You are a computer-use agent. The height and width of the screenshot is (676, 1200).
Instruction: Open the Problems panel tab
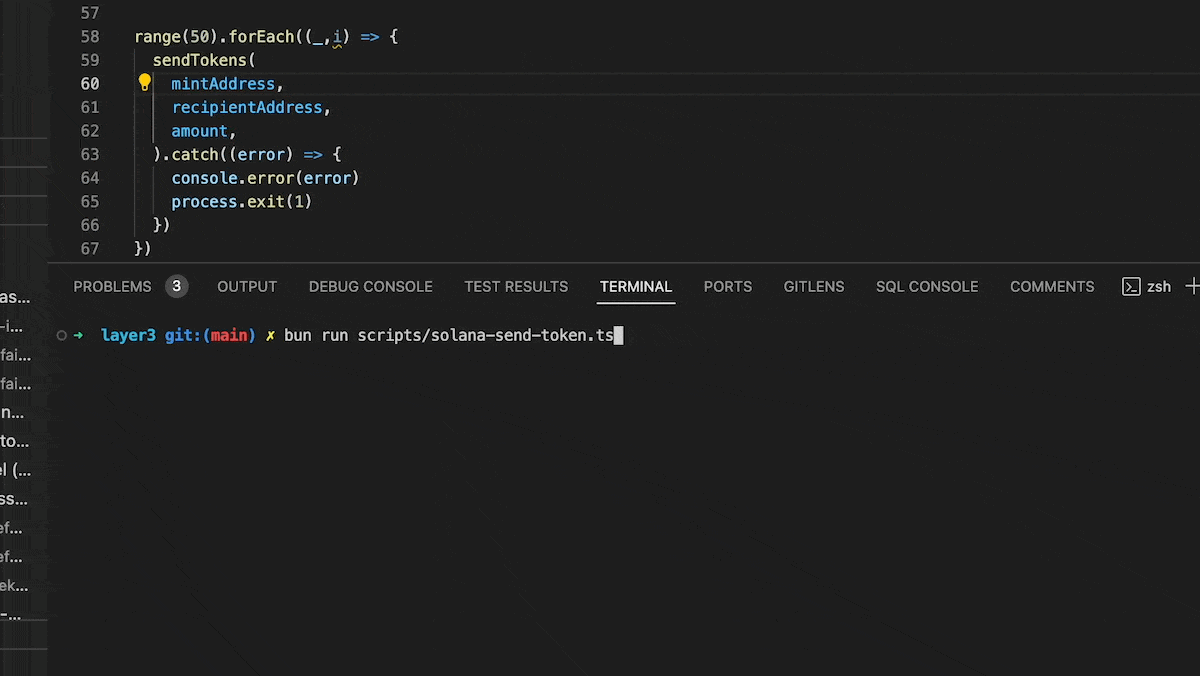click(x=112, y=286)
